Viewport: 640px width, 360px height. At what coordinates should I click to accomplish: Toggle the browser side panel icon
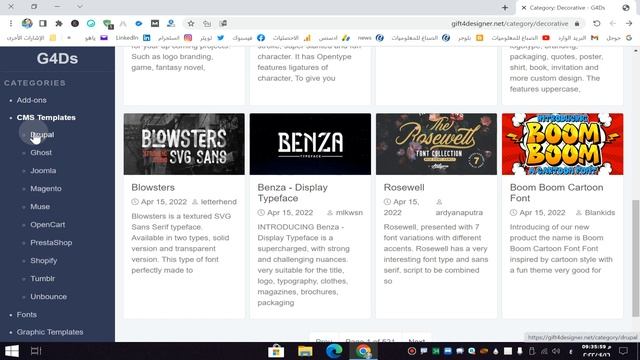coord(43,24)
